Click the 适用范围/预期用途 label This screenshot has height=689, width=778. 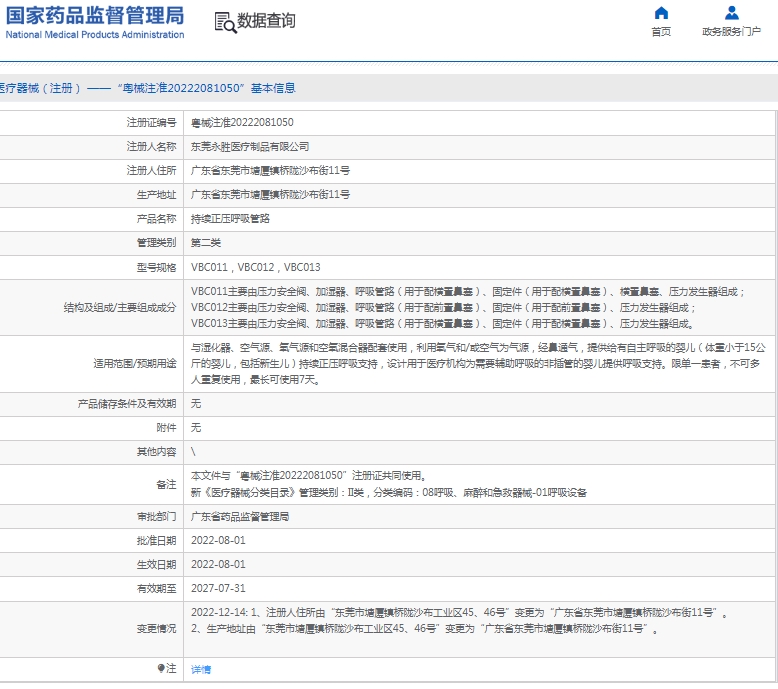pos(134,364)
